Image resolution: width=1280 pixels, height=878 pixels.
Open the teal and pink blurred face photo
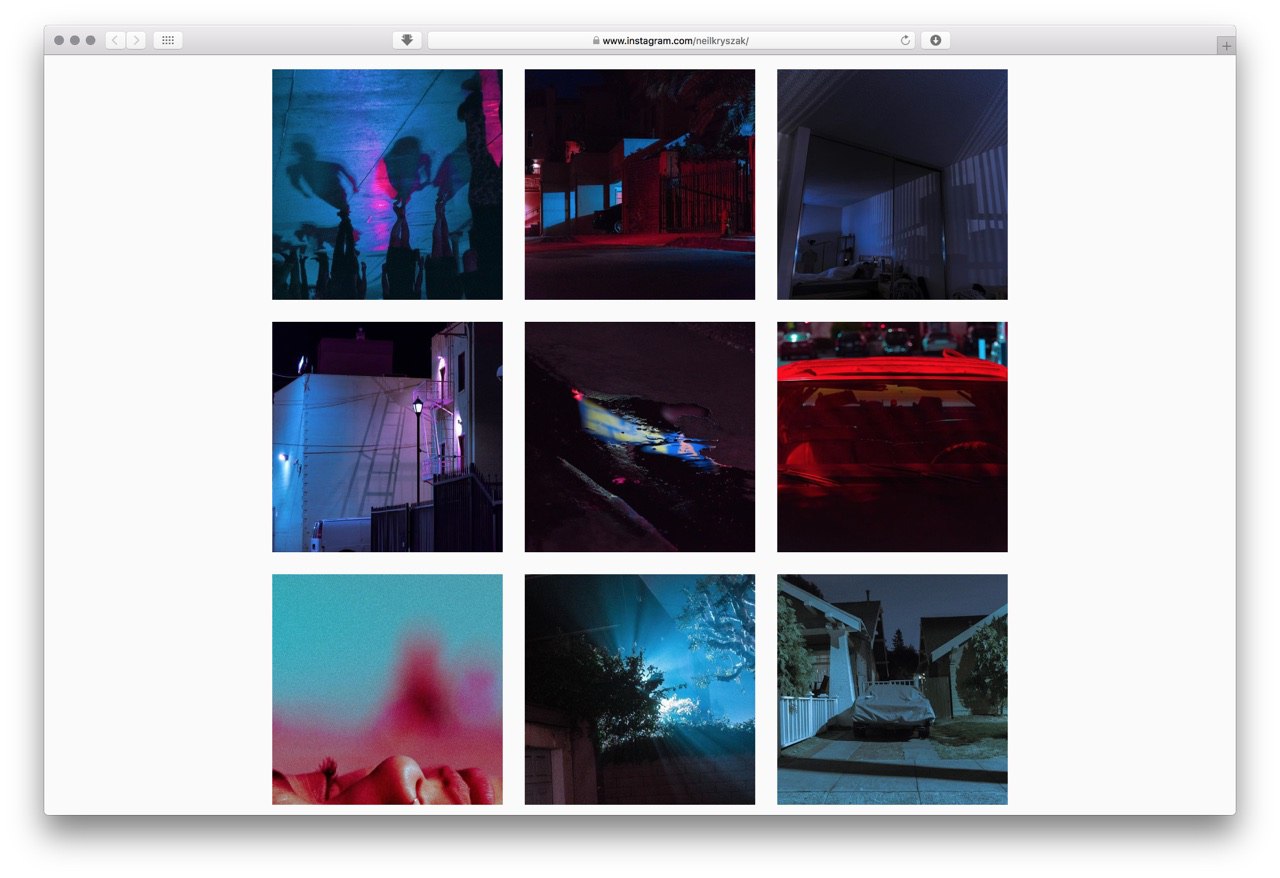click(387, 689)
